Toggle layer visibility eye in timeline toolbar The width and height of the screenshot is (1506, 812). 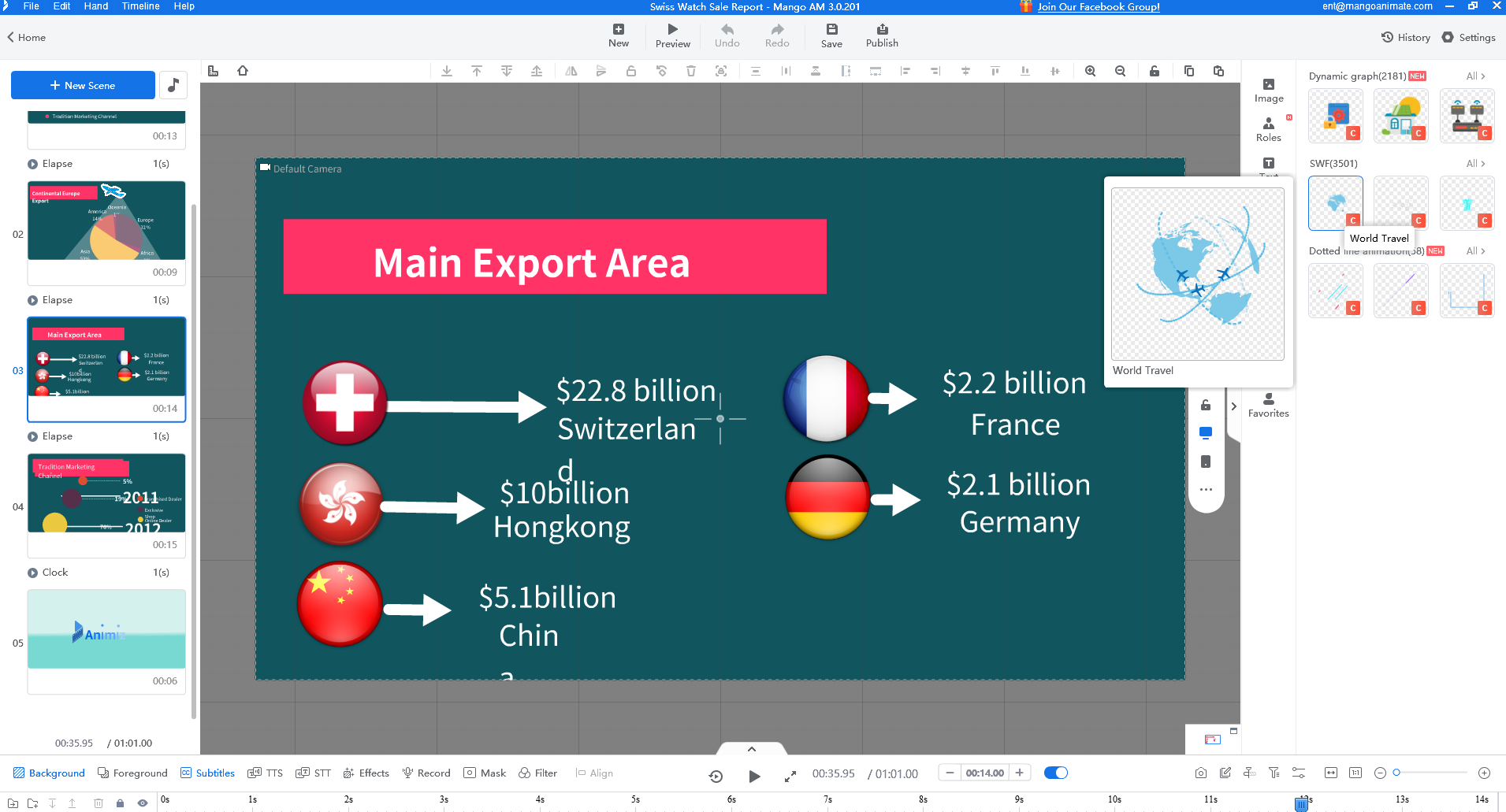143,803
